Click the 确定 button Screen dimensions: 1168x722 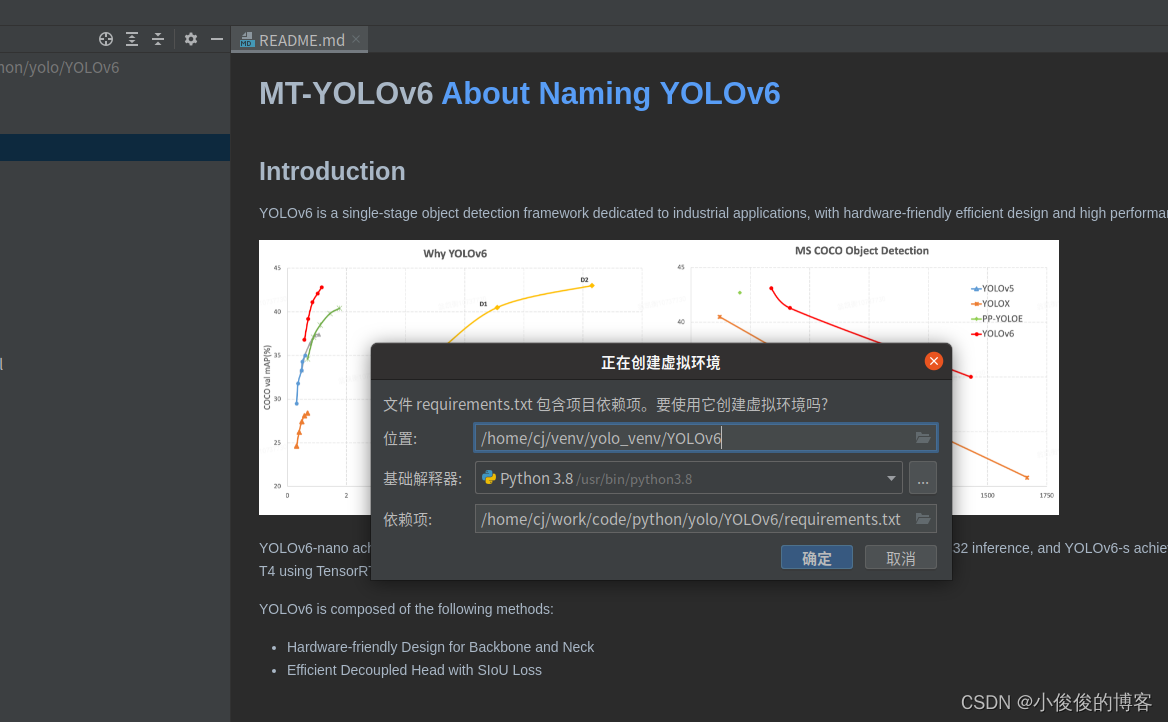point(816,558)
